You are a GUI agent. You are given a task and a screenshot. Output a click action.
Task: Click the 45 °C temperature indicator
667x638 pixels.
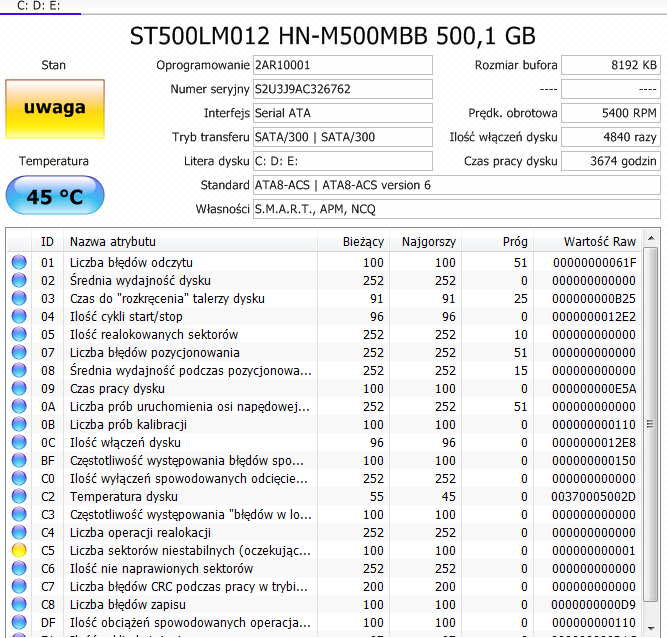click(55, 196)
